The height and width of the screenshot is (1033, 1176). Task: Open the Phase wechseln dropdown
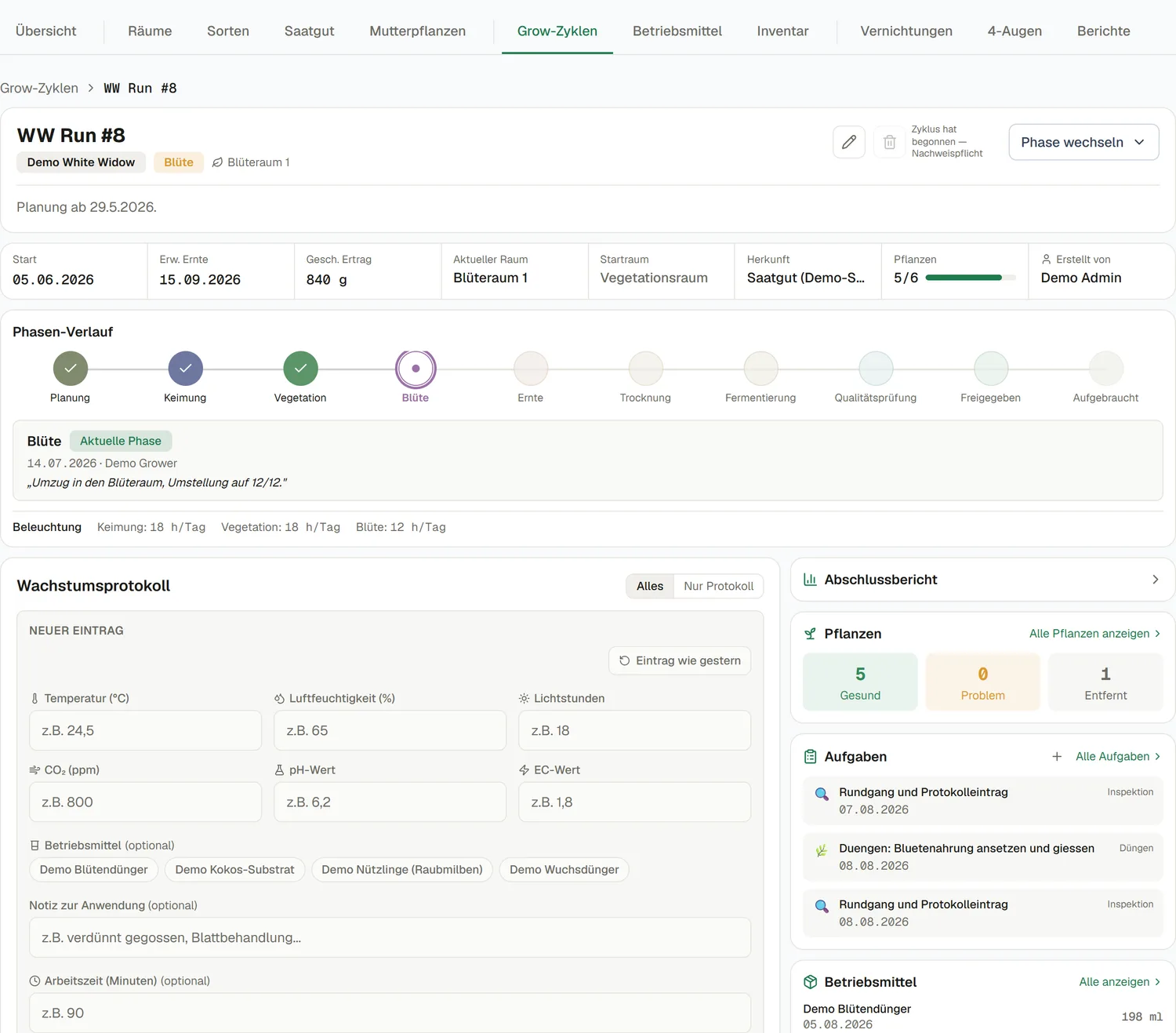1083,142
